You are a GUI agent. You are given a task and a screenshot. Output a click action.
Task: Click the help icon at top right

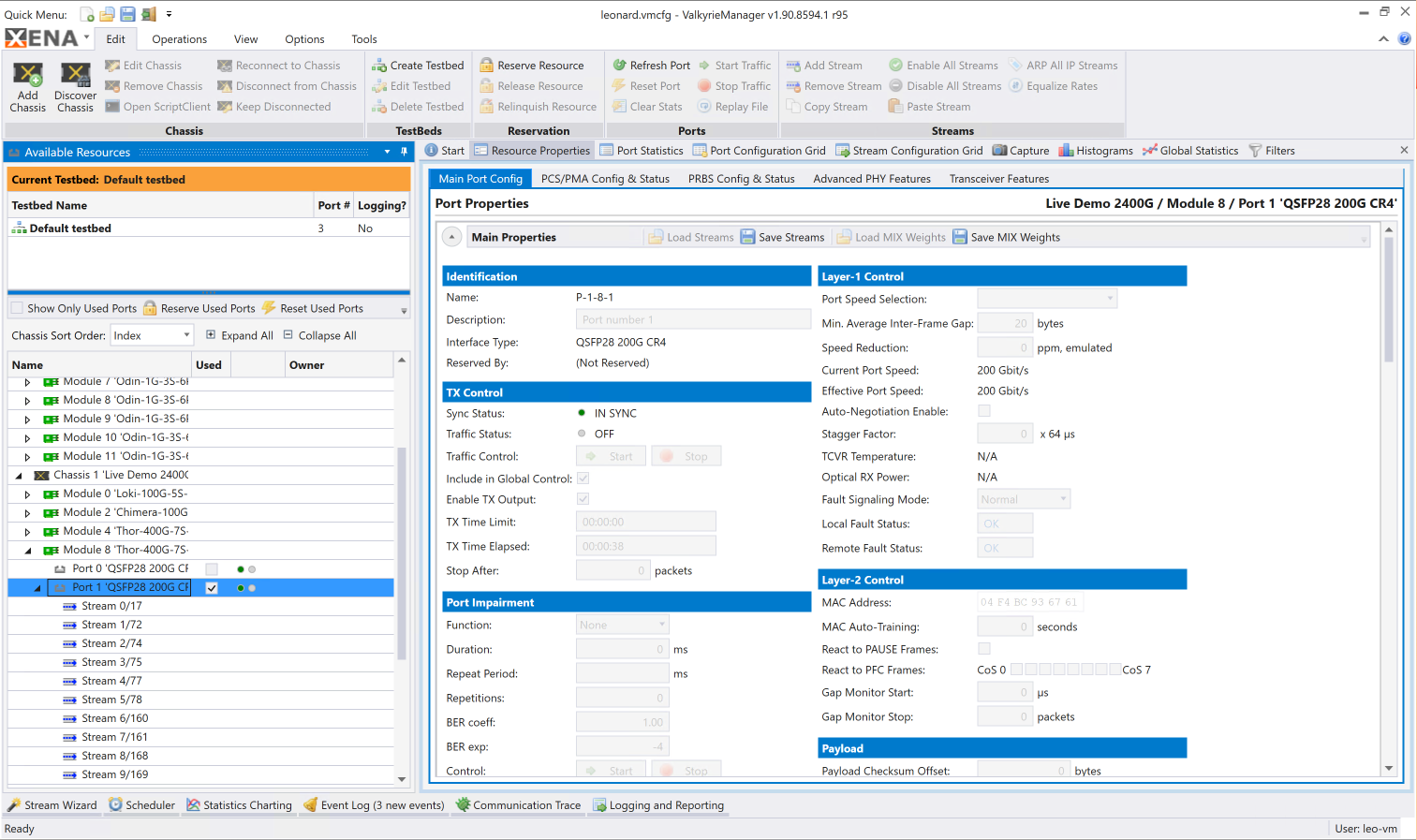click(x=1404, y=38)
